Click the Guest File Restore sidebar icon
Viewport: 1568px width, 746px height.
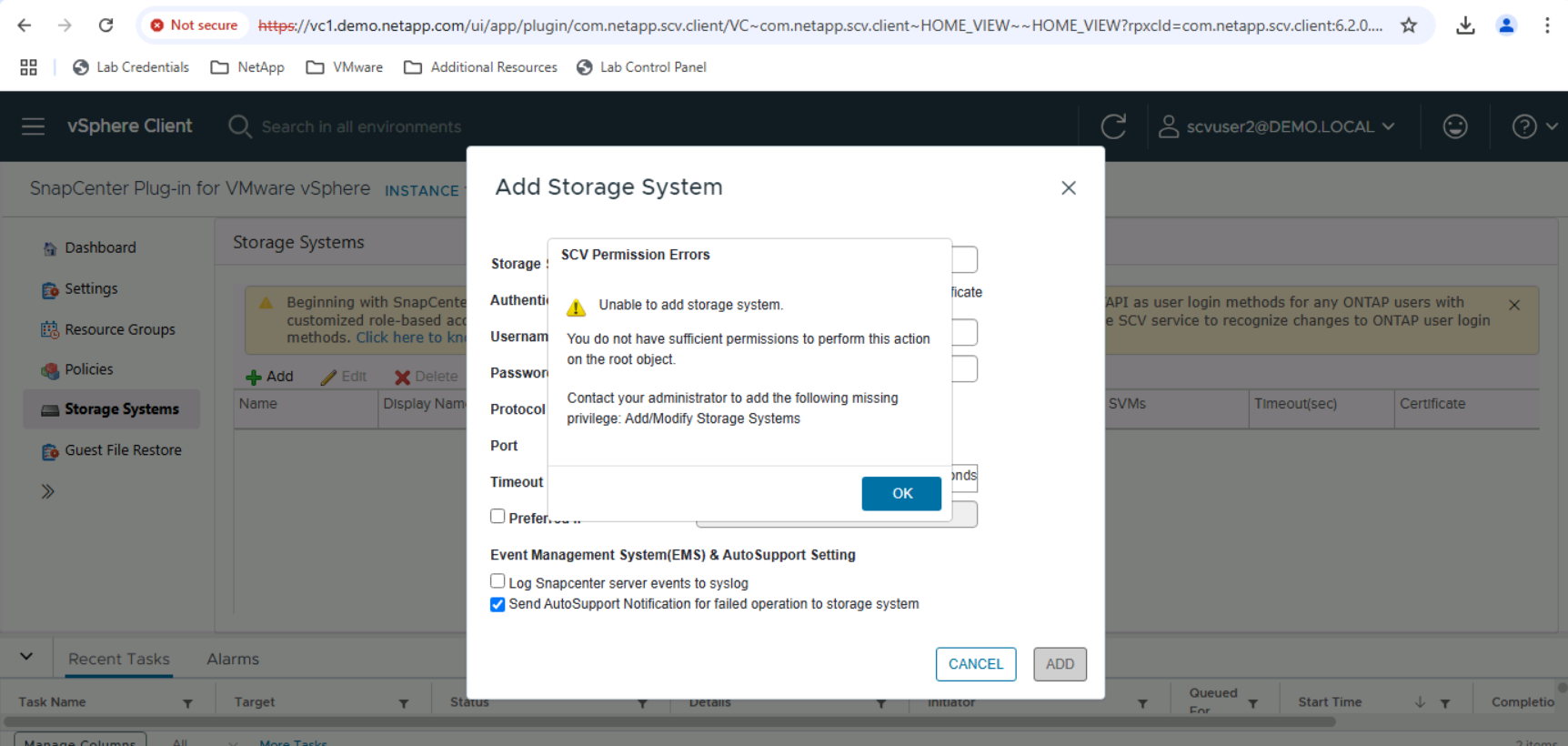[50, 451]
